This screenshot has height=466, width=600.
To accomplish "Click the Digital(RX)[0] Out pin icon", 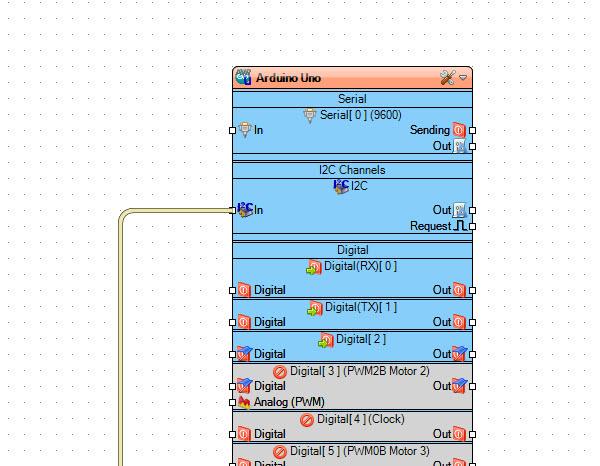I will click(x=459, y=290).
